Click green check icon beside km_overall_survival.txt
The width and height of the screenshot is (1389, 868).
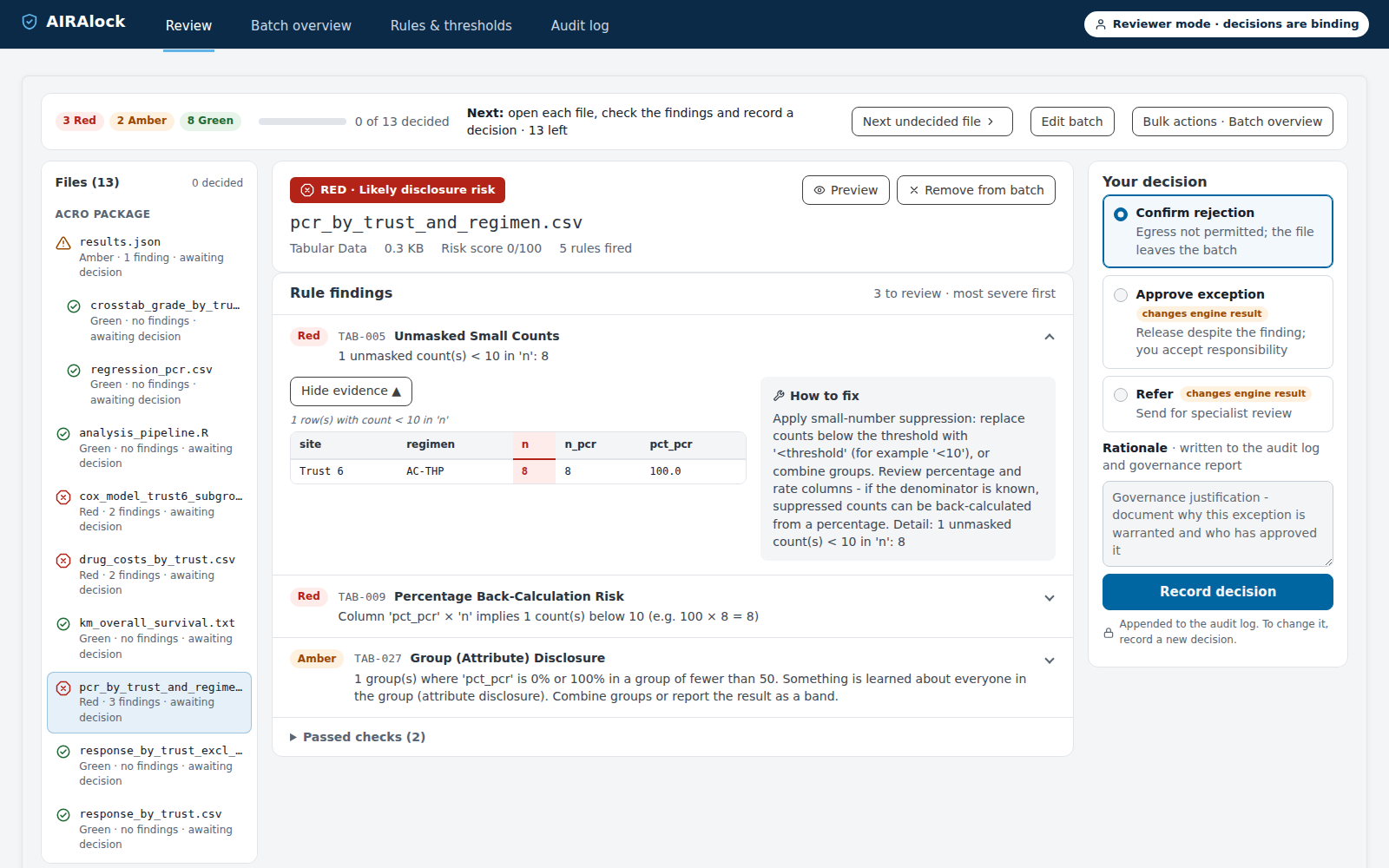63,624
